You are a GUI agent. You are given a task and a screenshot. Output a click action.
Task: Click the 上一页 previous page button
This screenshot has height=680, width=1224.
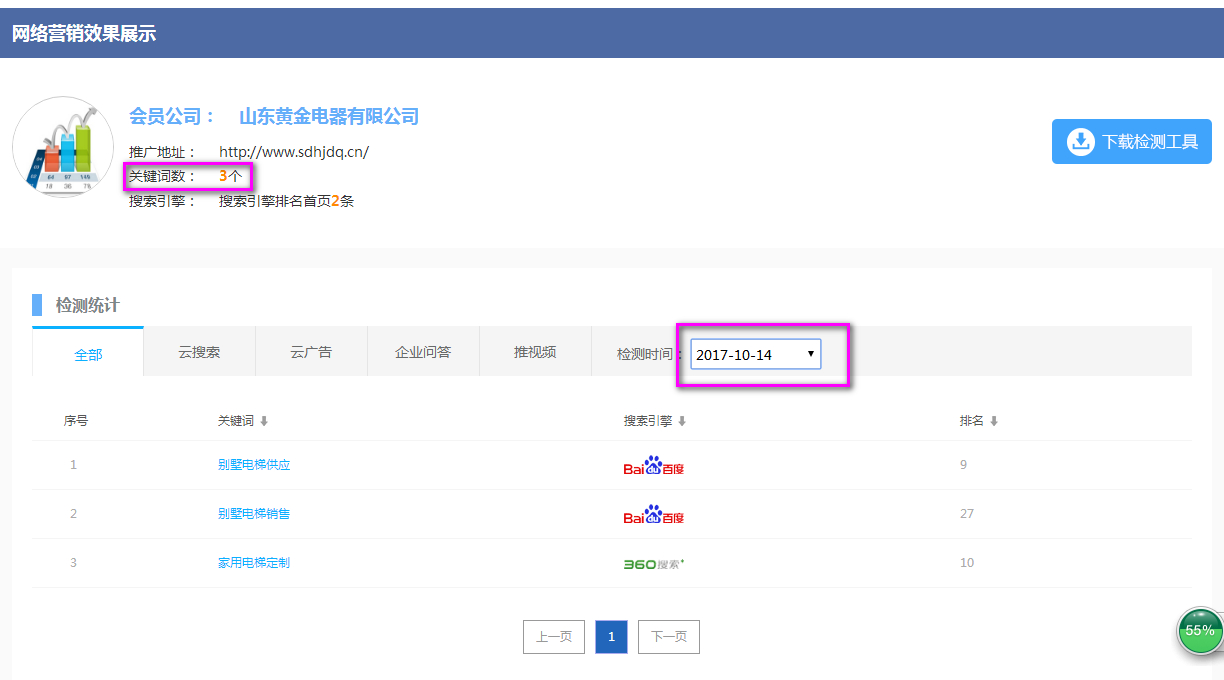click(554, 637)
